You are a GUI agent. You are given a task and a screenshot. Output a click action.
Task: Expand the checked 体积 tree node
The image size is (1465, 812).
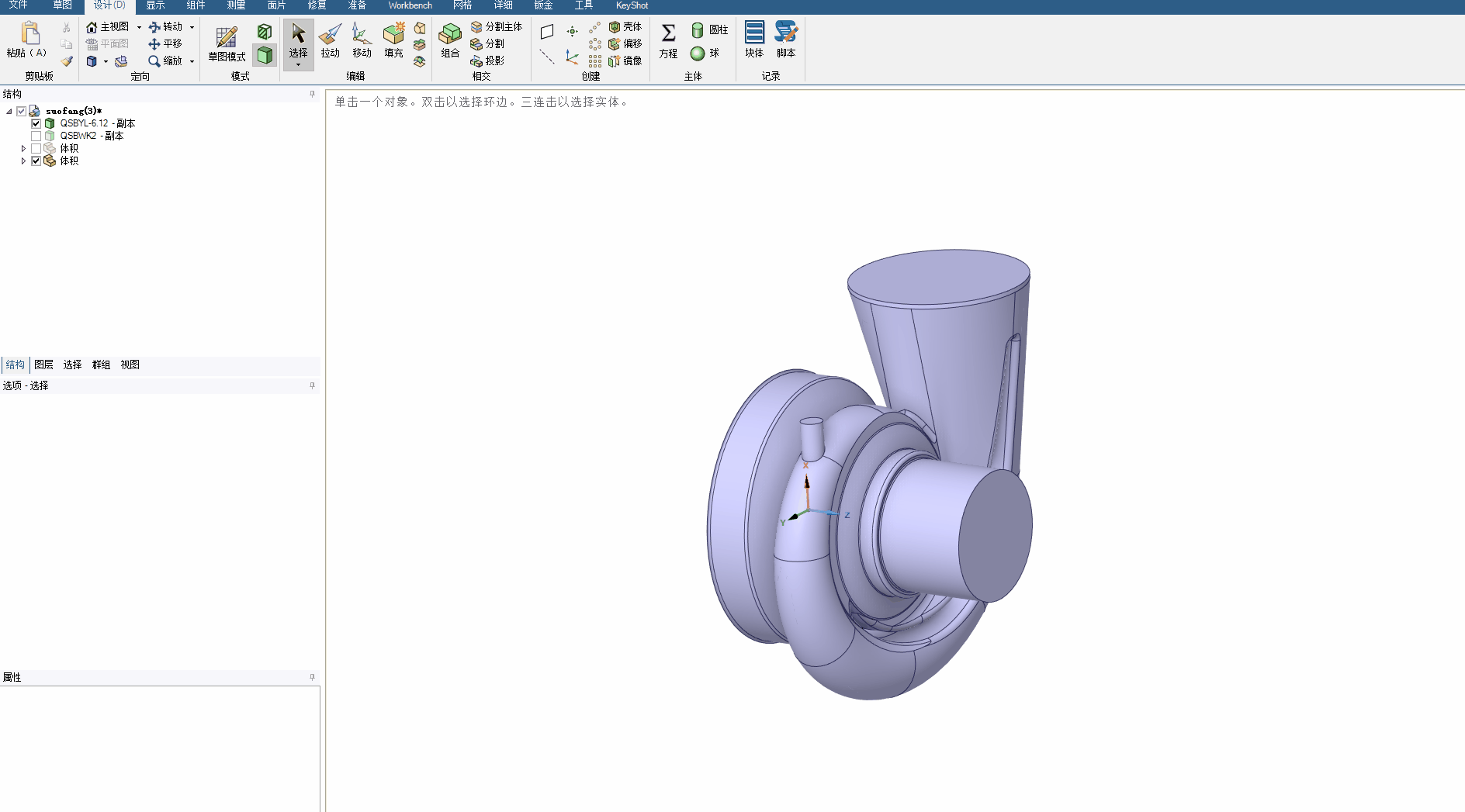(x=23, y=161)
